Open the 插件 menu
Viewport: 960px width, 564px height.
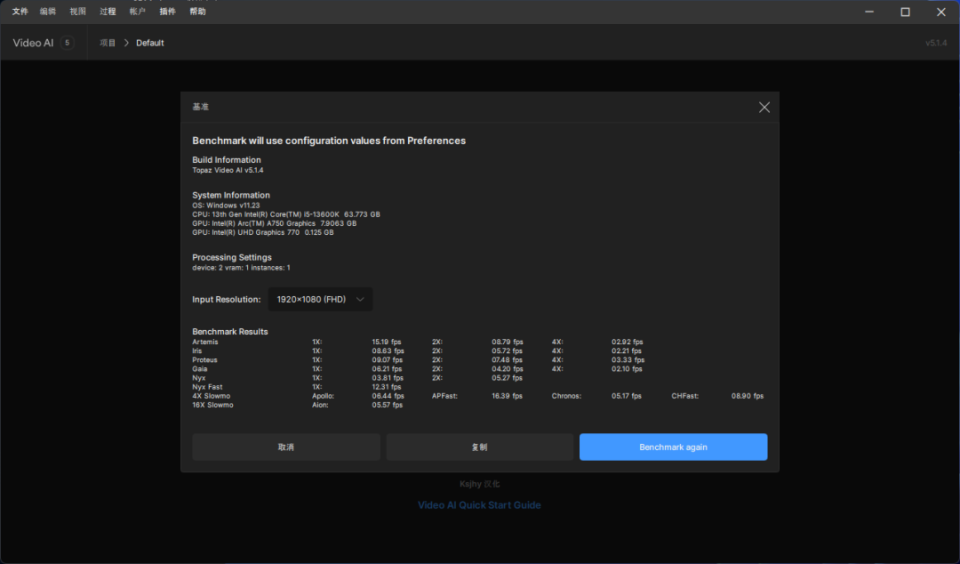coord(168,12)
